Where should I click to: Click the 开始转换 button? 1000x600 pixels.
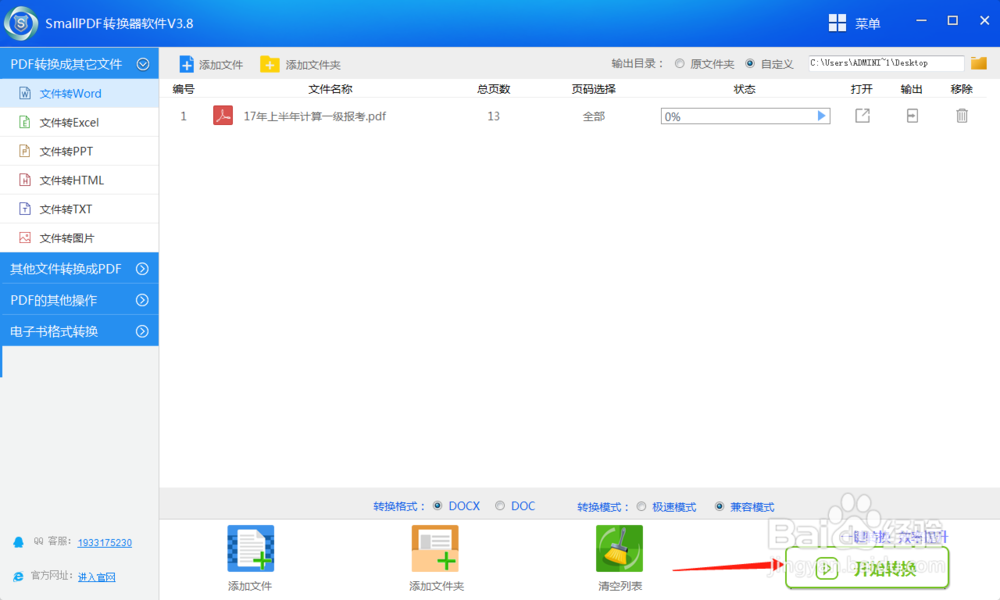click(867, 567)
